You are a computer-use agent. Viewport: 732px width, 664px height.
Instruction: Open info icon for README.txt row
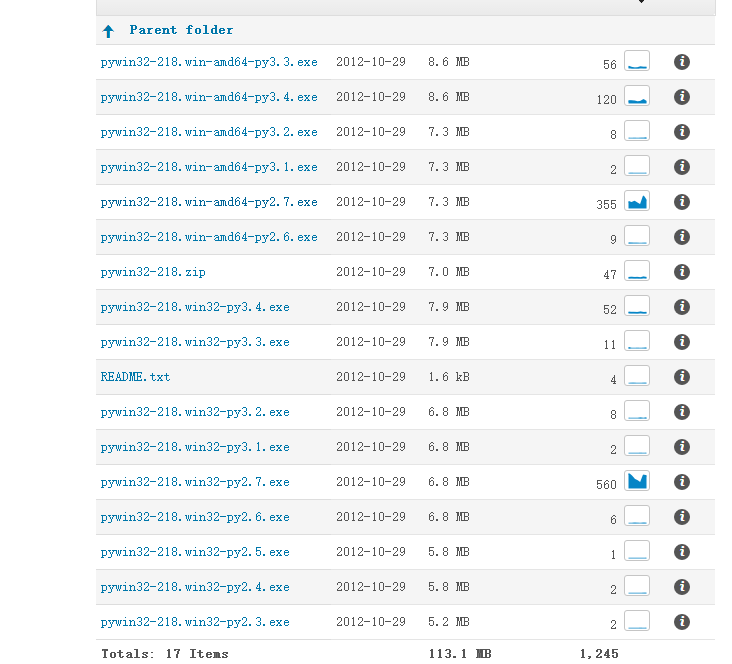(682, 377)
